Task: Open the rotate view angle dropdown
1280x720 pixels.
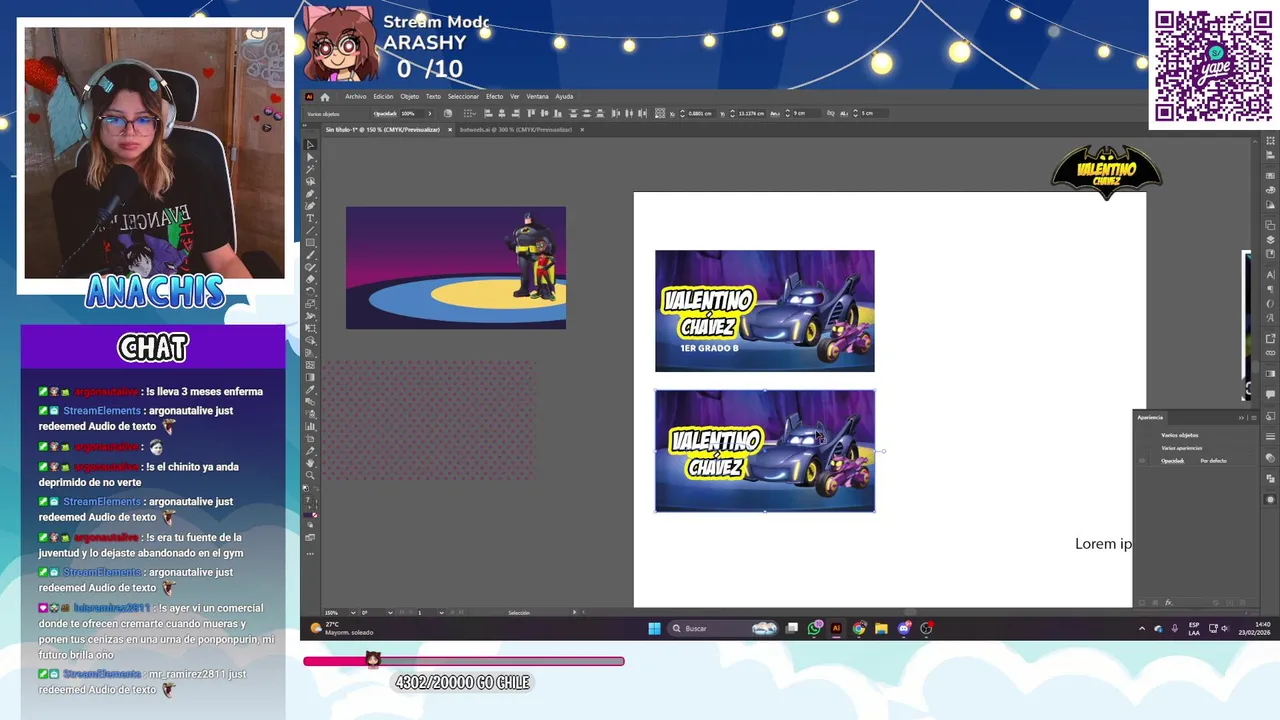Action: 390,612
